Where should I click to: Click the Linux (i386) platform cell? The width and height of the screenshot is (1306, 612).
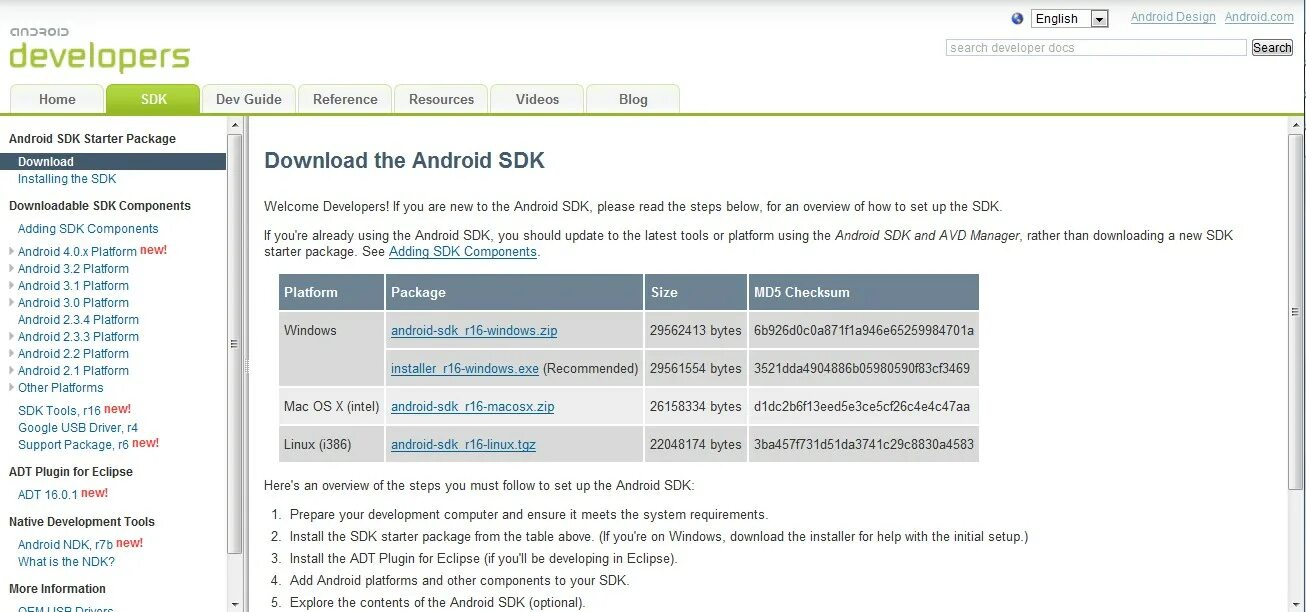(x=331, y=445)
